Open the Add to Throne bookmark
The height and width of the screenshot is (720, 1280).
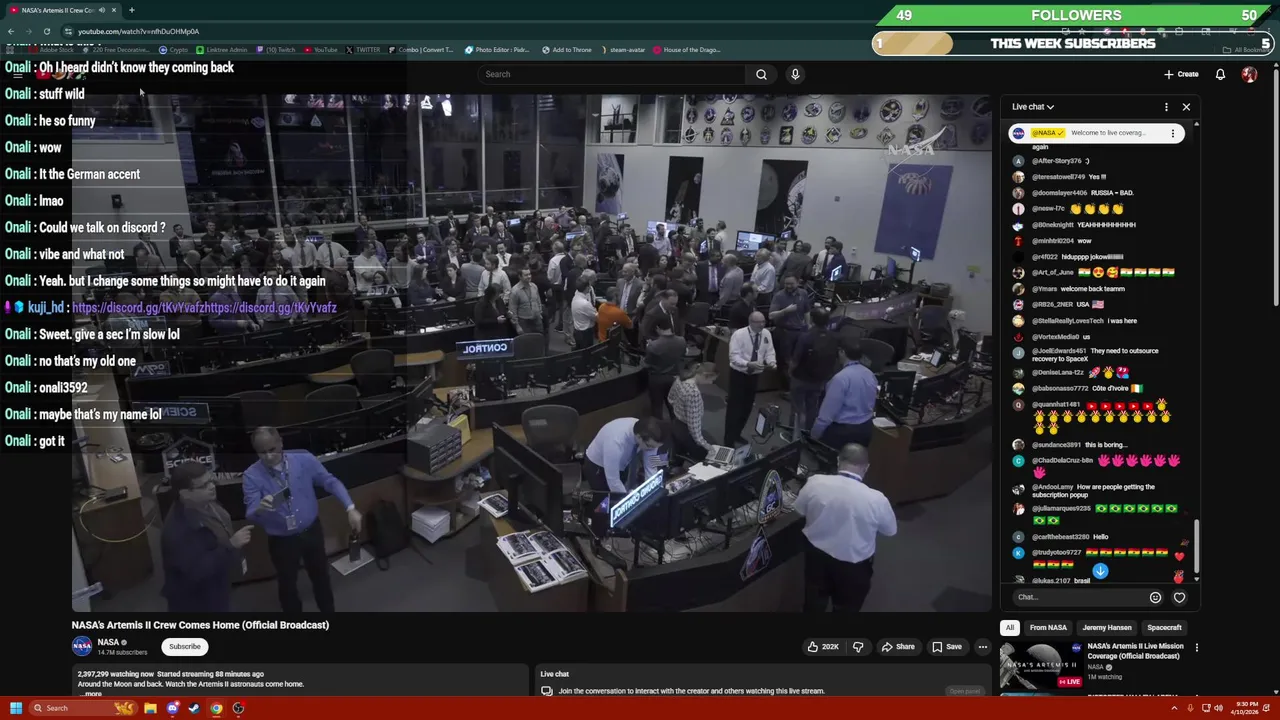pyautogui.click(x=565, y=50)
